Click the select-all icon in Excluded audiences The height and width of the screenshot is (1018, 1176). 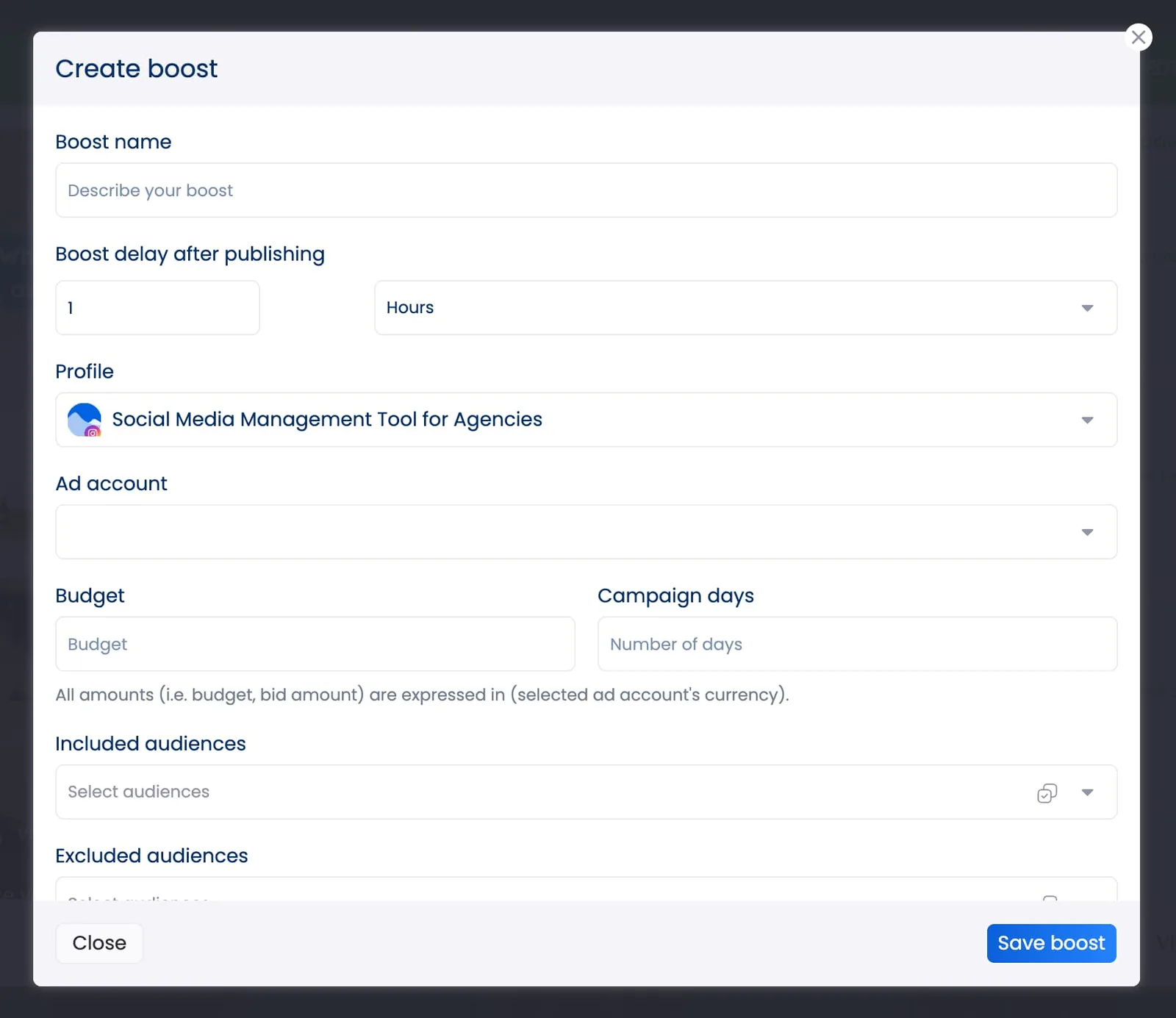click(1050, 897)
